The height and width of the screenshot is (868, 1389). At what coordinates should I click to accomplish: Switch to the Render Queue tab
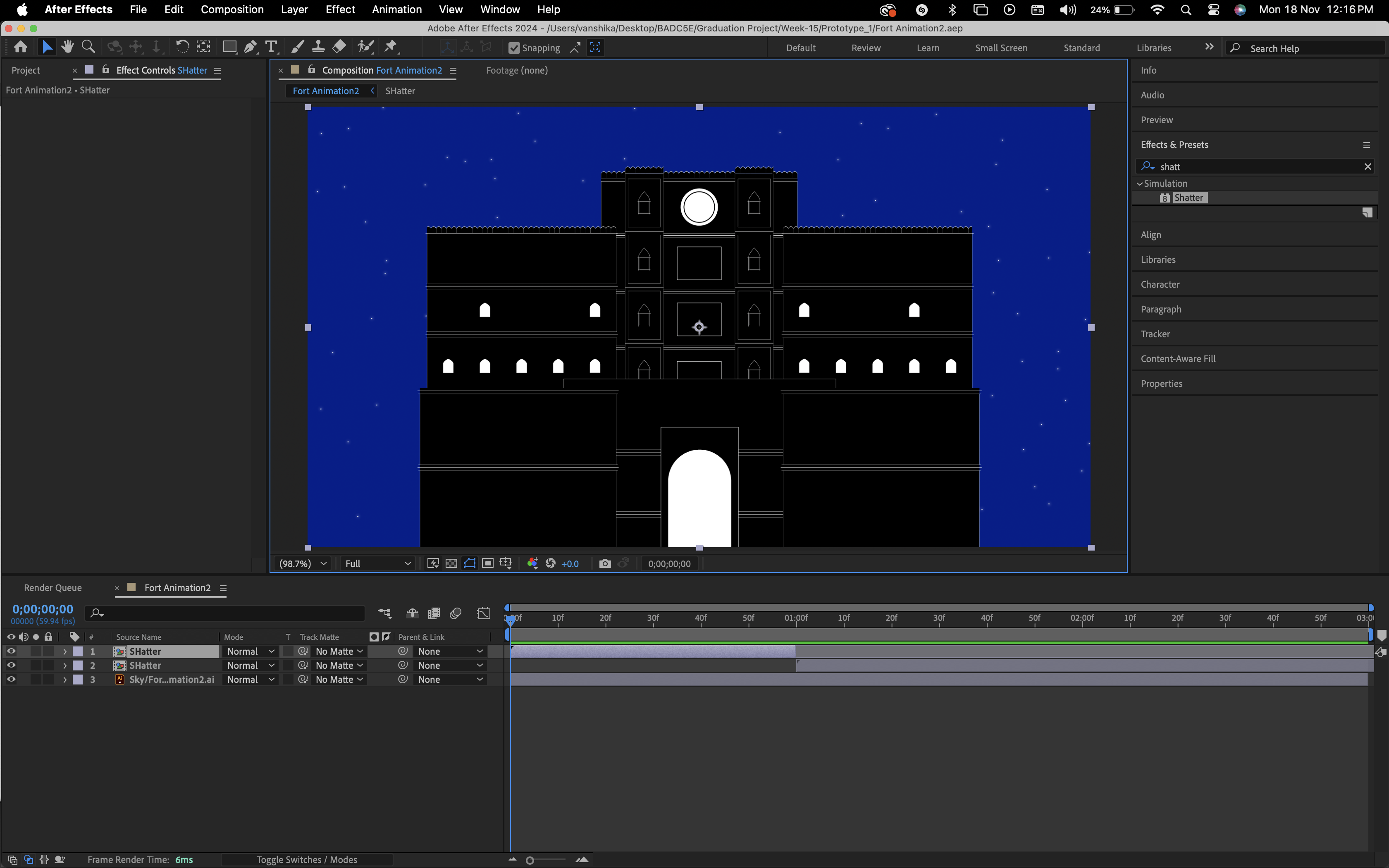(x=53, y=588)
